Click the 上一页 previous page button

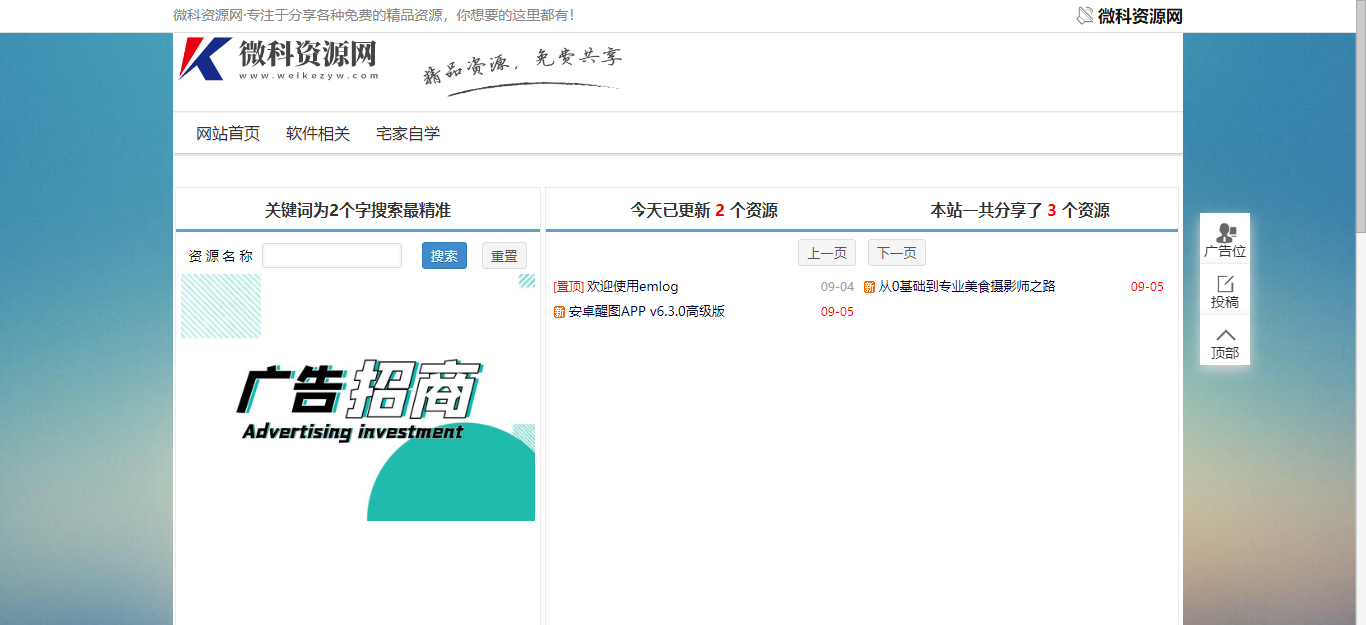coord(826,252)
